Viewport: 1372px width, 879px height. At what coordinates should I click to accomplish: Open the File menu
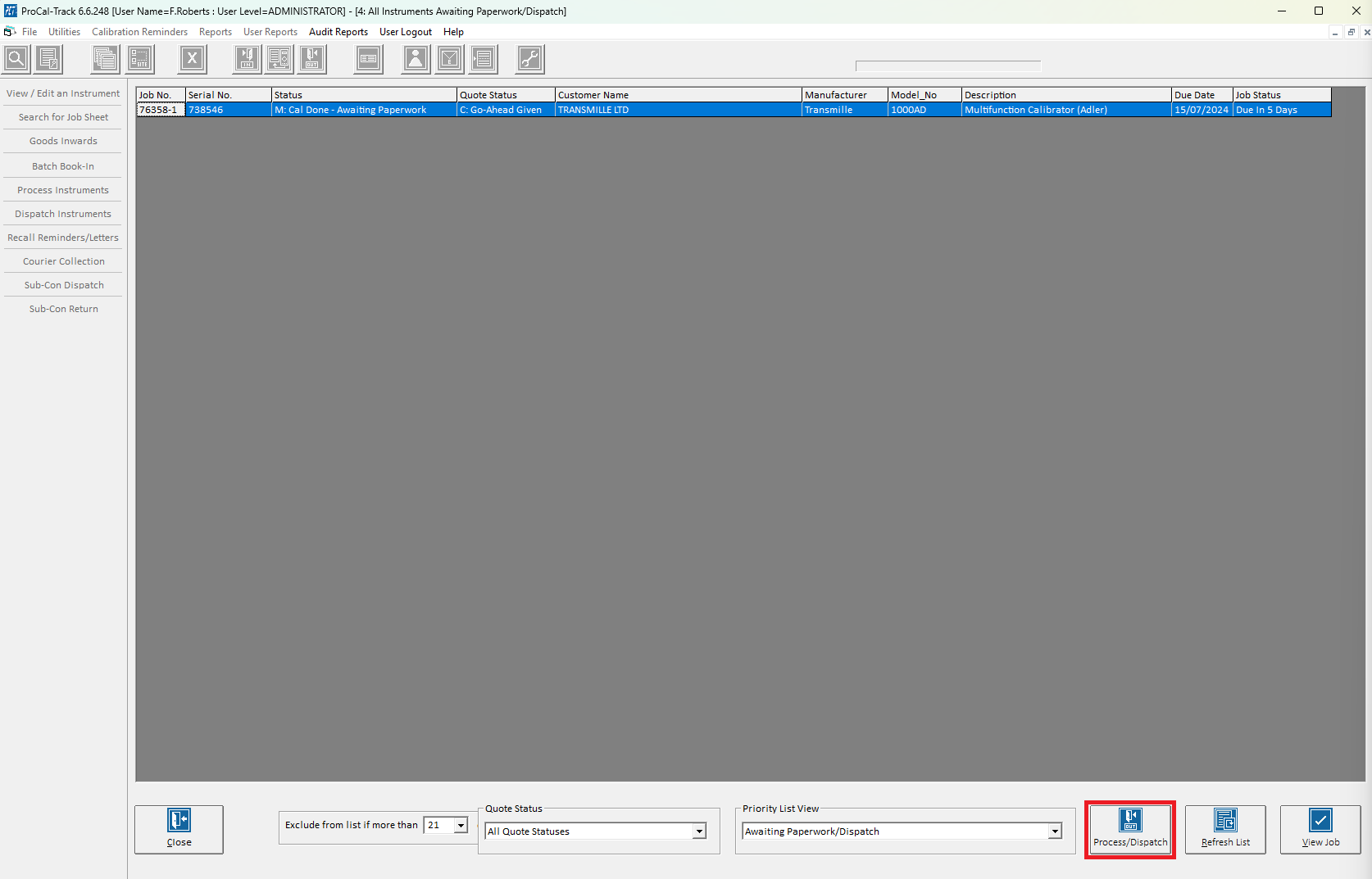[30, 32]
